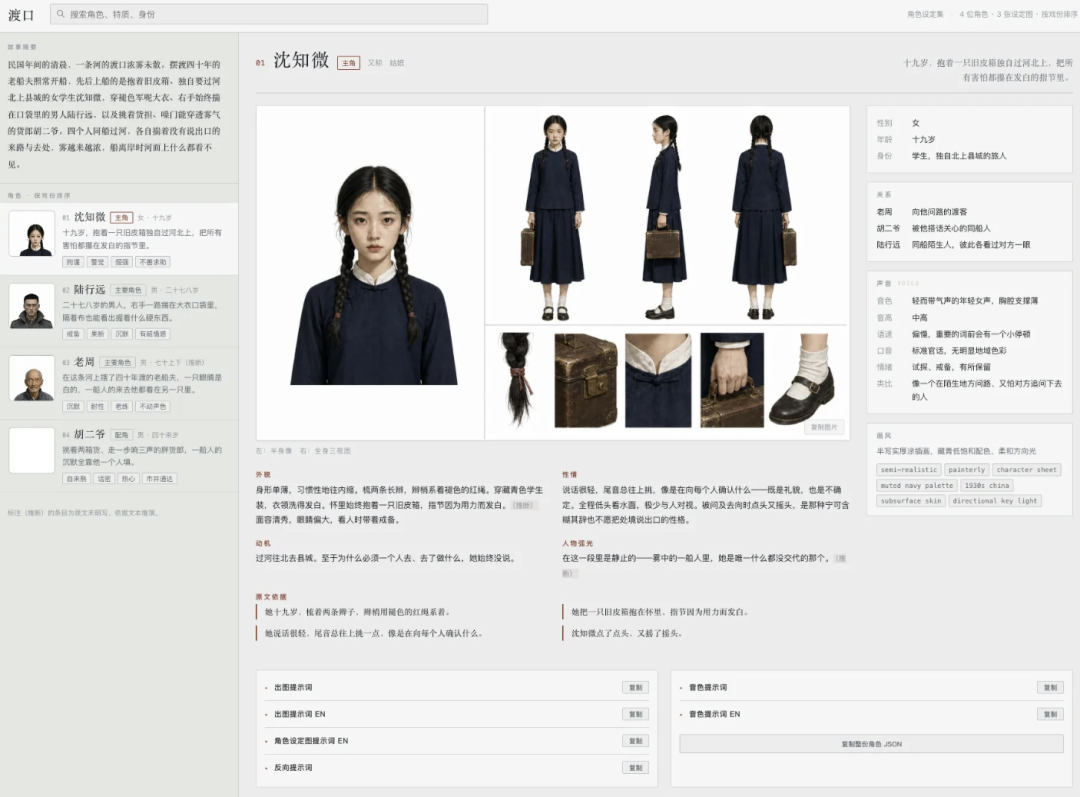Copy the 反向提示词 prompt

click(635, 767)
